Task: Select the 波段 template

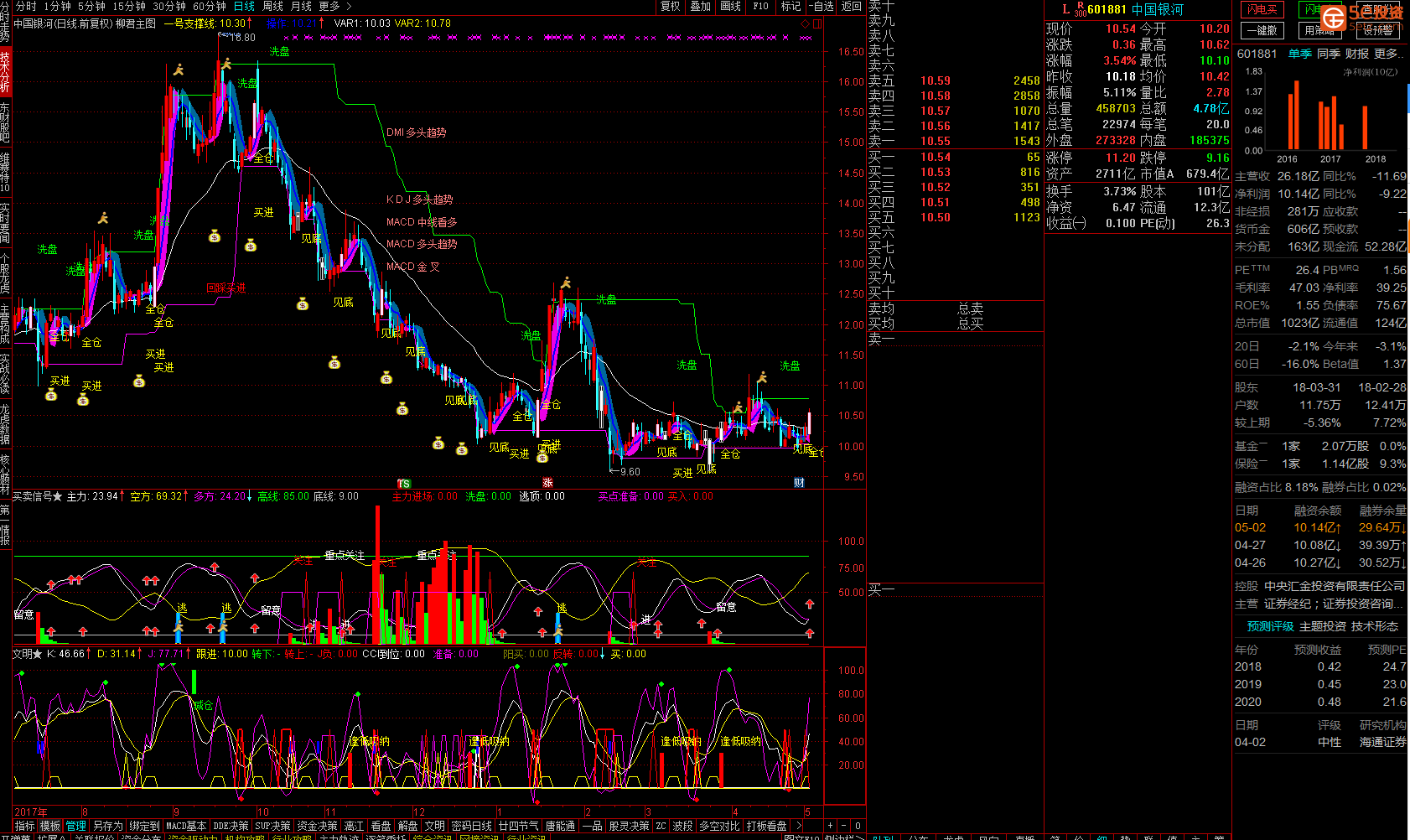Action: 683,826
